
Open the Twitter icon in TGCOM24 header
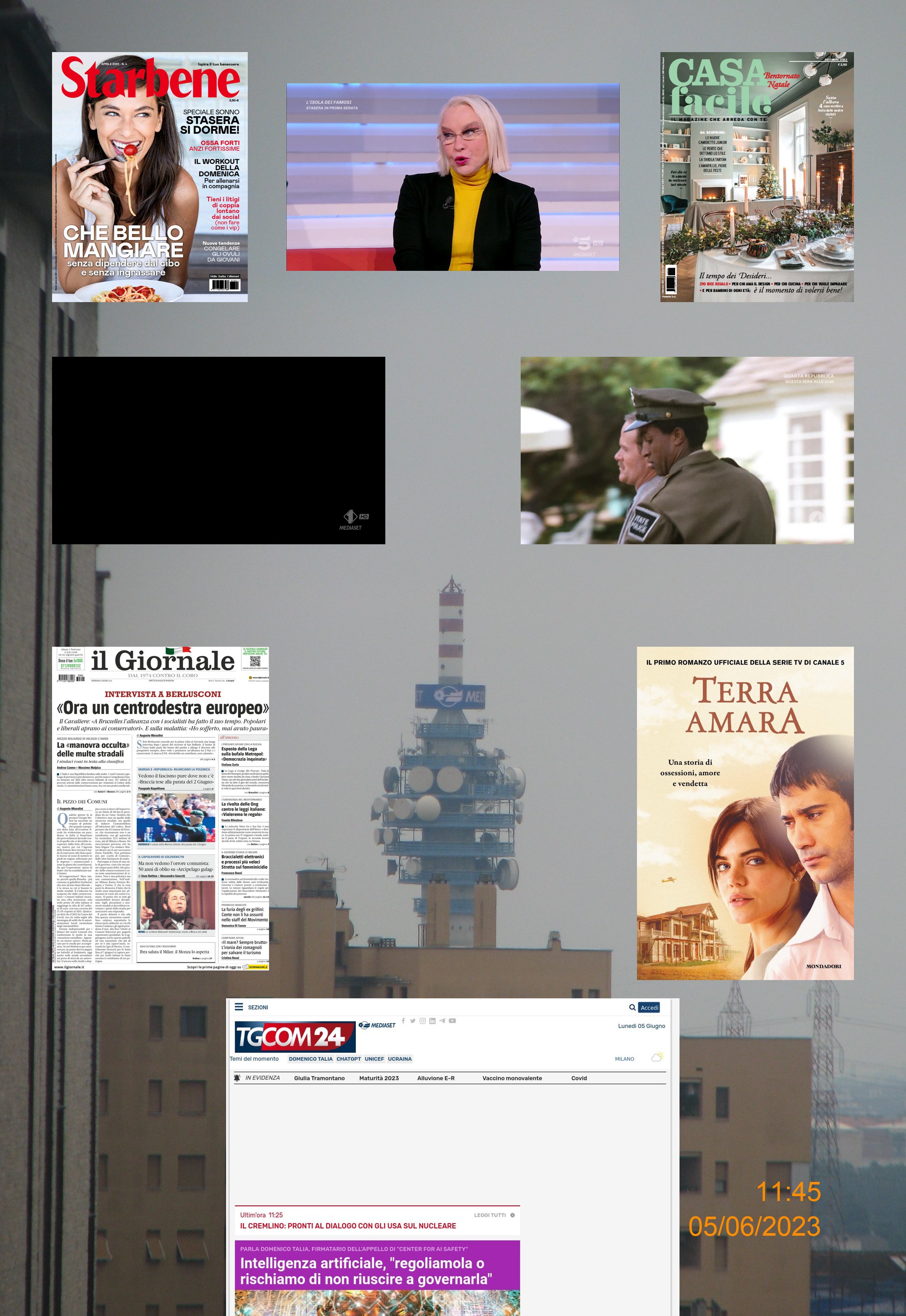click(x=413, y=1020)
